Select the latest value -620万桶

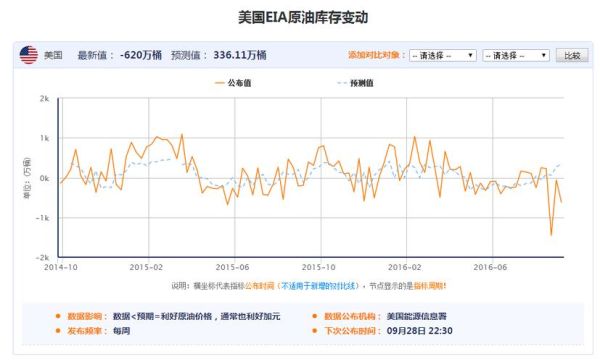pyautogui.click(x=140, y=55)
